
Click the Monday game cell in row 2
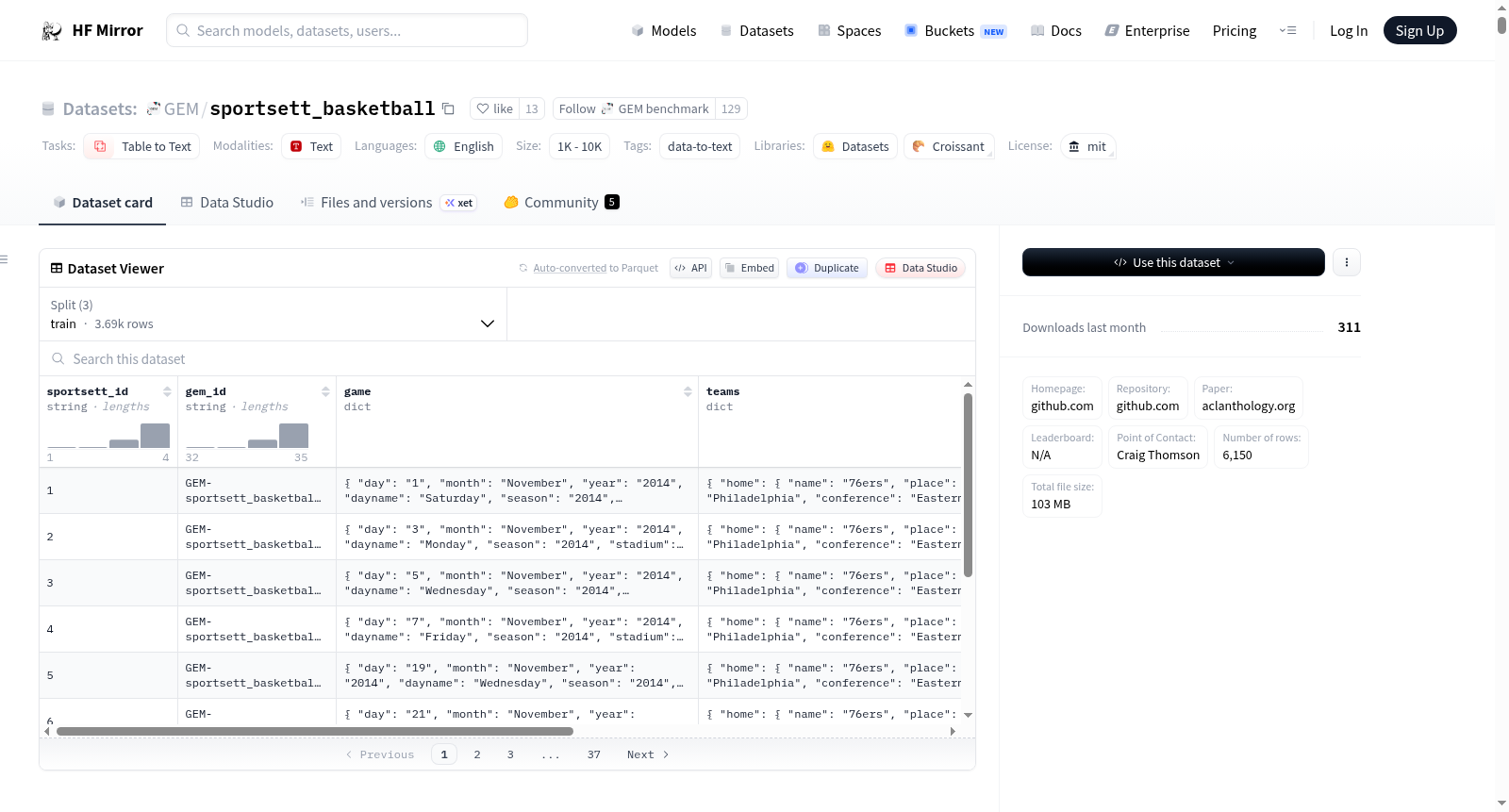517,537
